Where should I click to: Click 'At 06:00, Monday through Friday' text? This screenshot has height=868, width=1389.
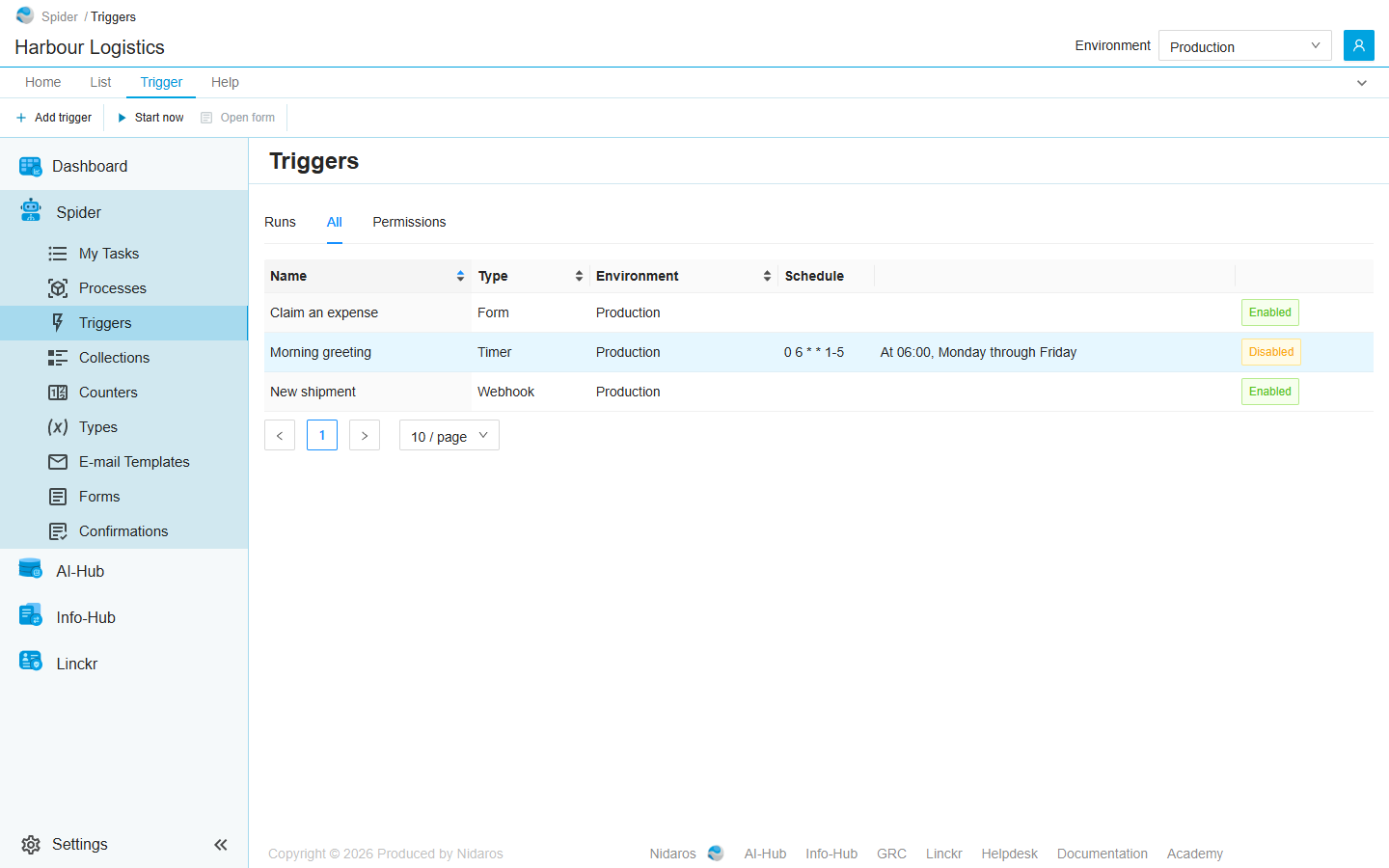[x=978, y=352]
